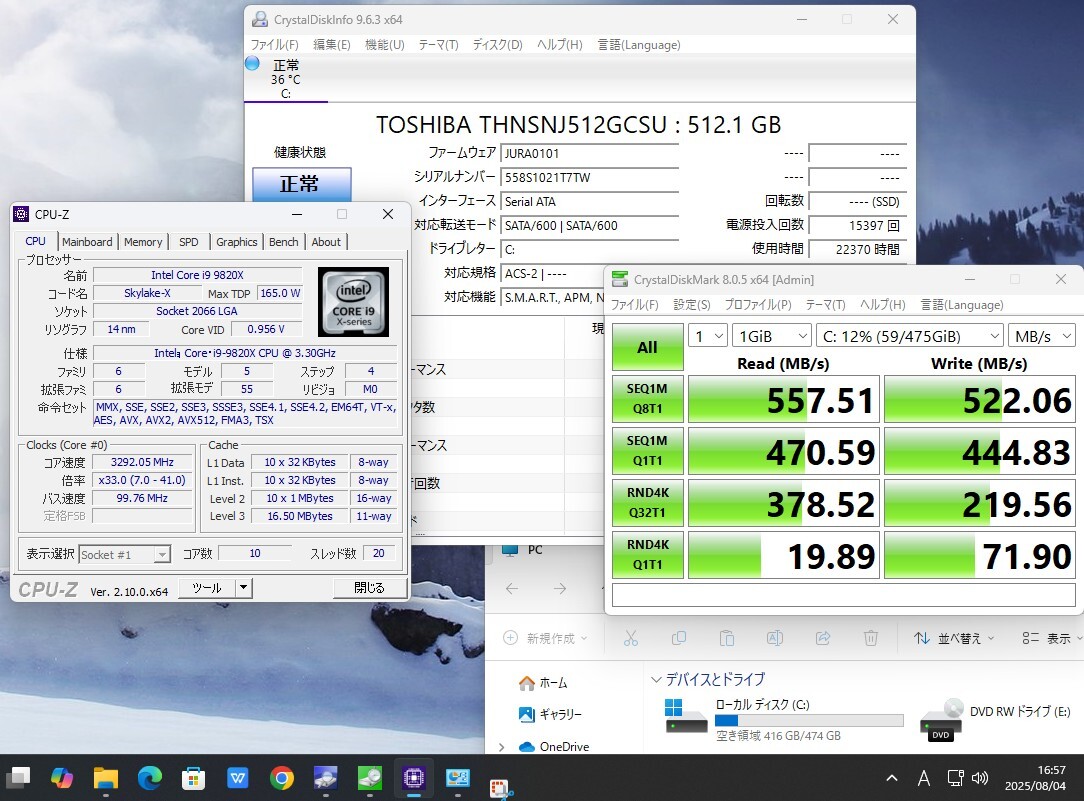This screenshot has width=1084, height=801.
Task: Select the ローカル ディスク (C:) drive
Action: pos(783,719)
